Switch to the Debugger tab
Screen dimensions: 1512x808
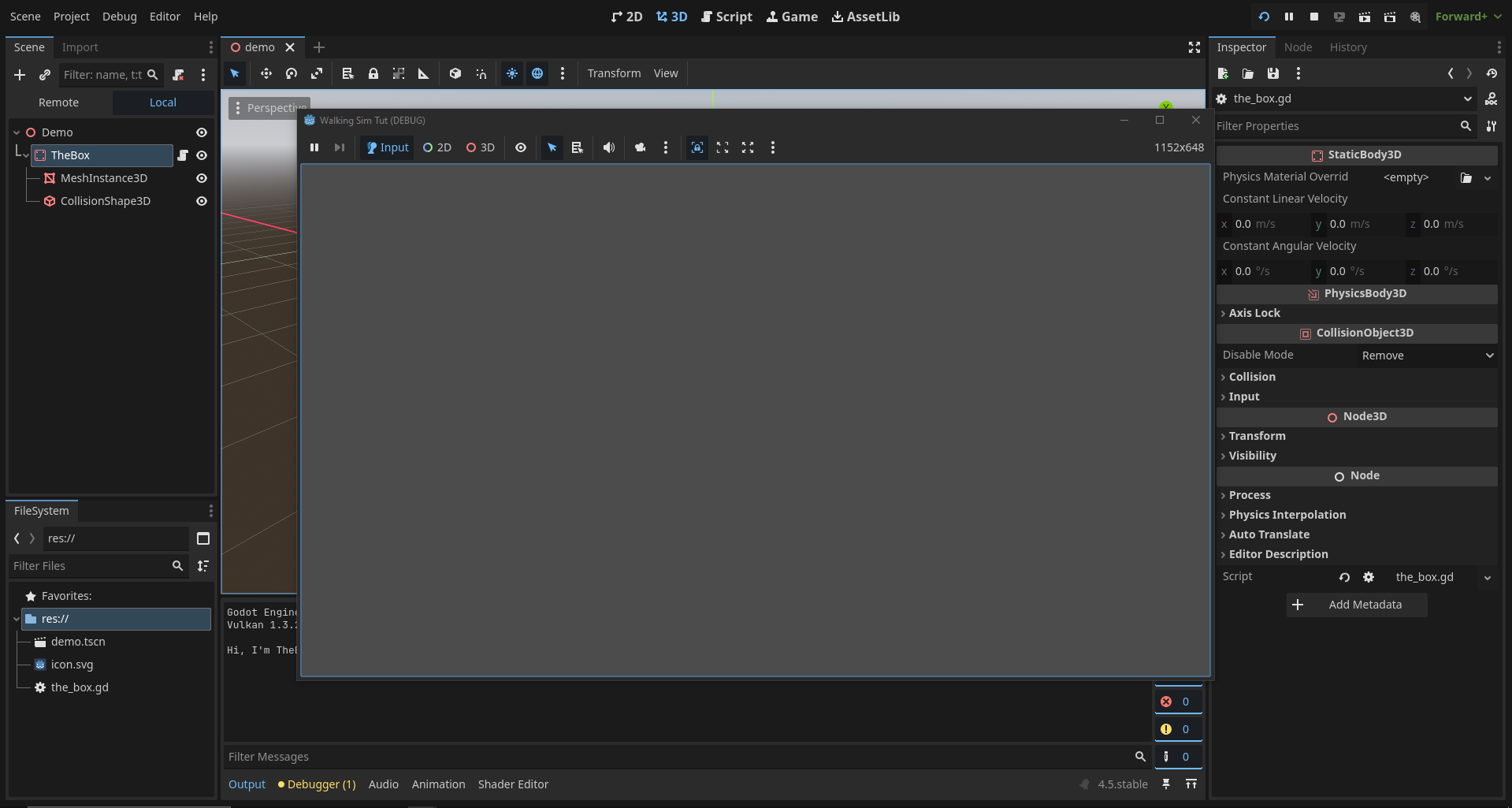point(318,784)
